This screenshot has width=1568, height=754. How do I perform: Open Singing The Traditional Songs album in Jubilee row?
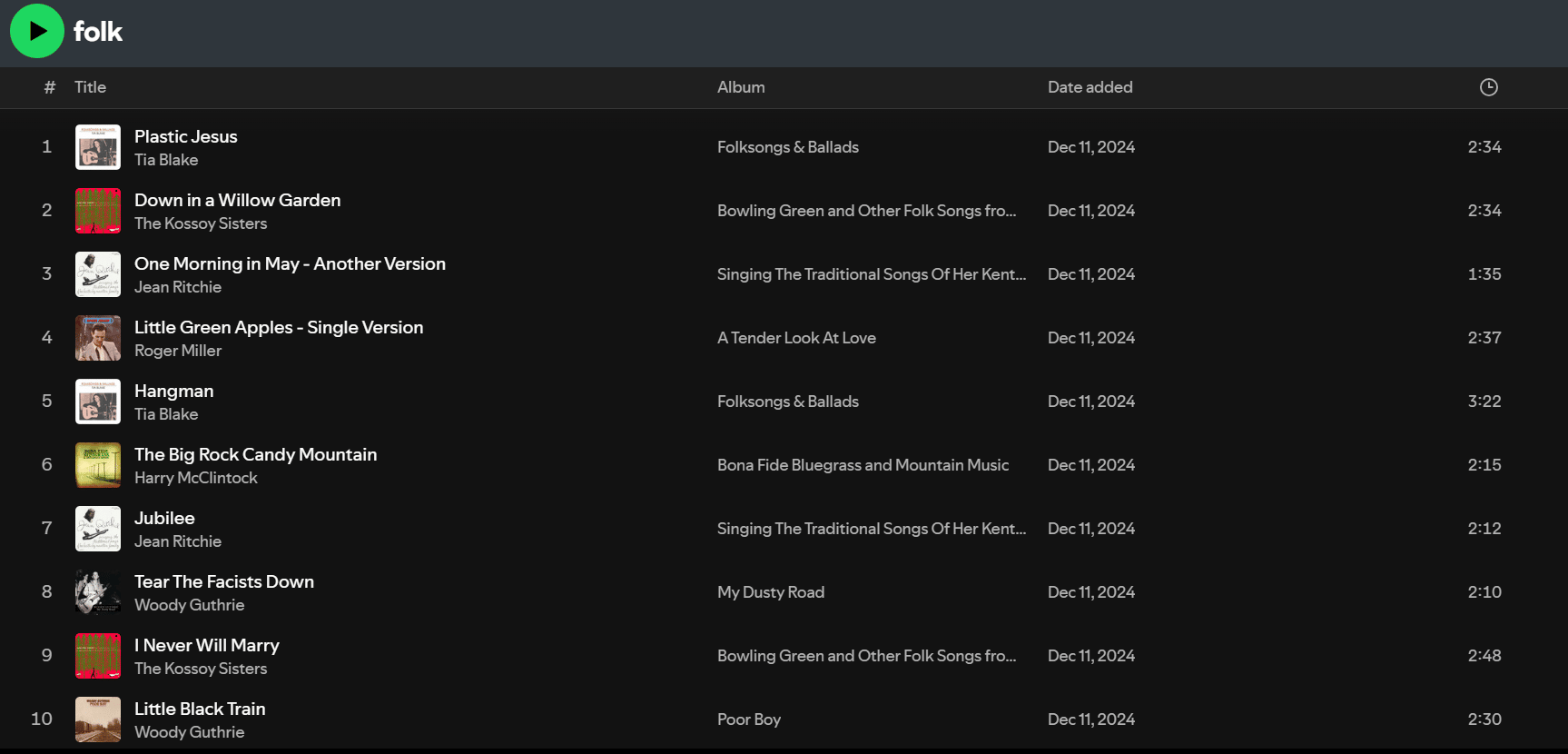point(872,529)
